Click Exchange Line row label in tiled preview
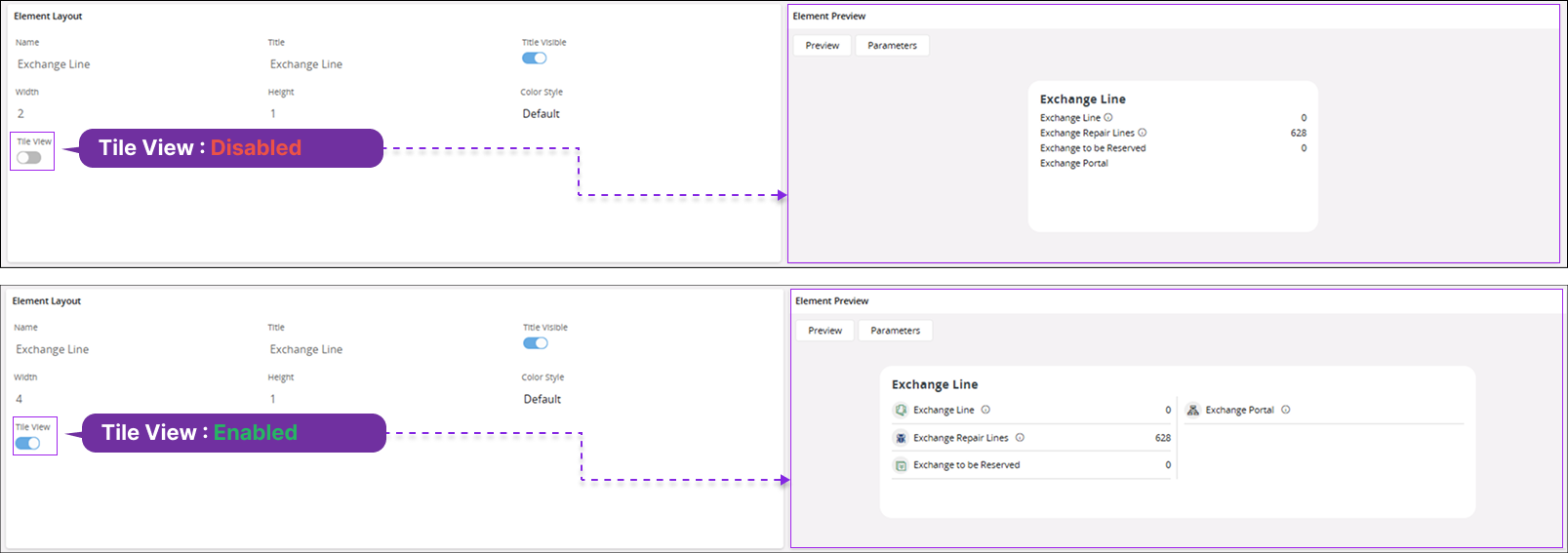 (944, 411)
